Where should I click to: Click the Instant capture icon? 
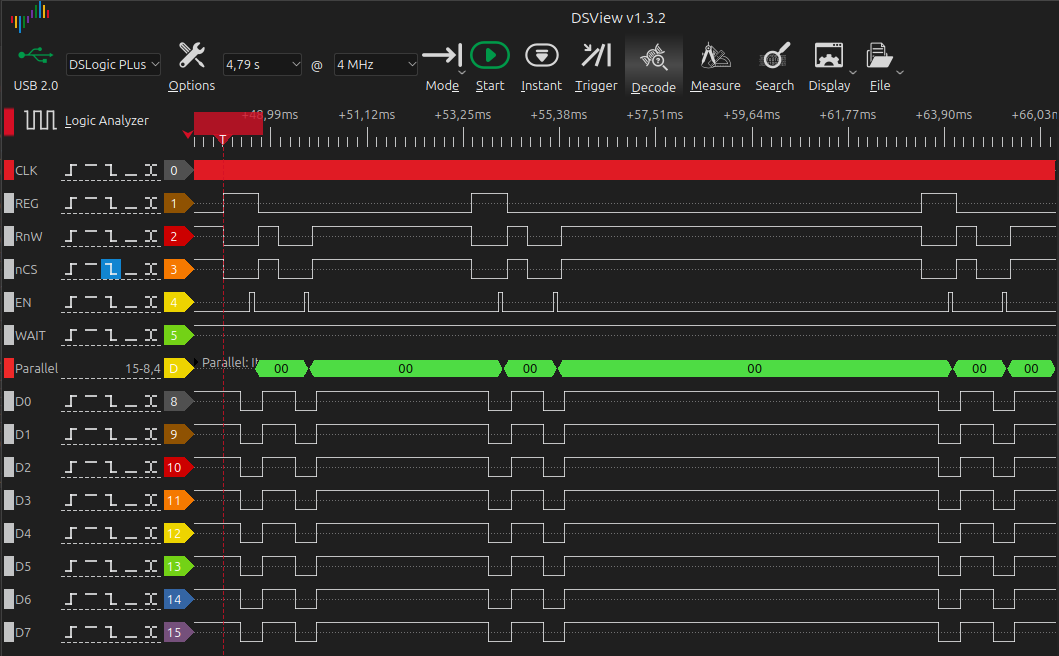tap(541, 56)
